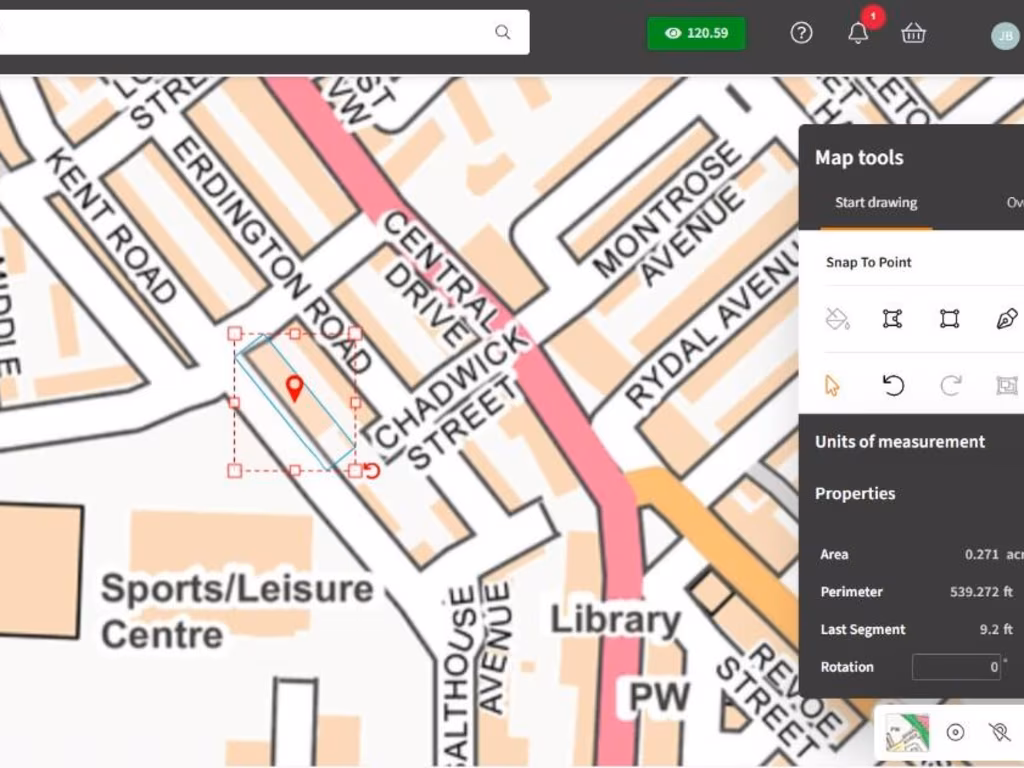Collapse the Properties section
Image resolution: width=1024 pixels, height=768 pixels.
[855, 493]
